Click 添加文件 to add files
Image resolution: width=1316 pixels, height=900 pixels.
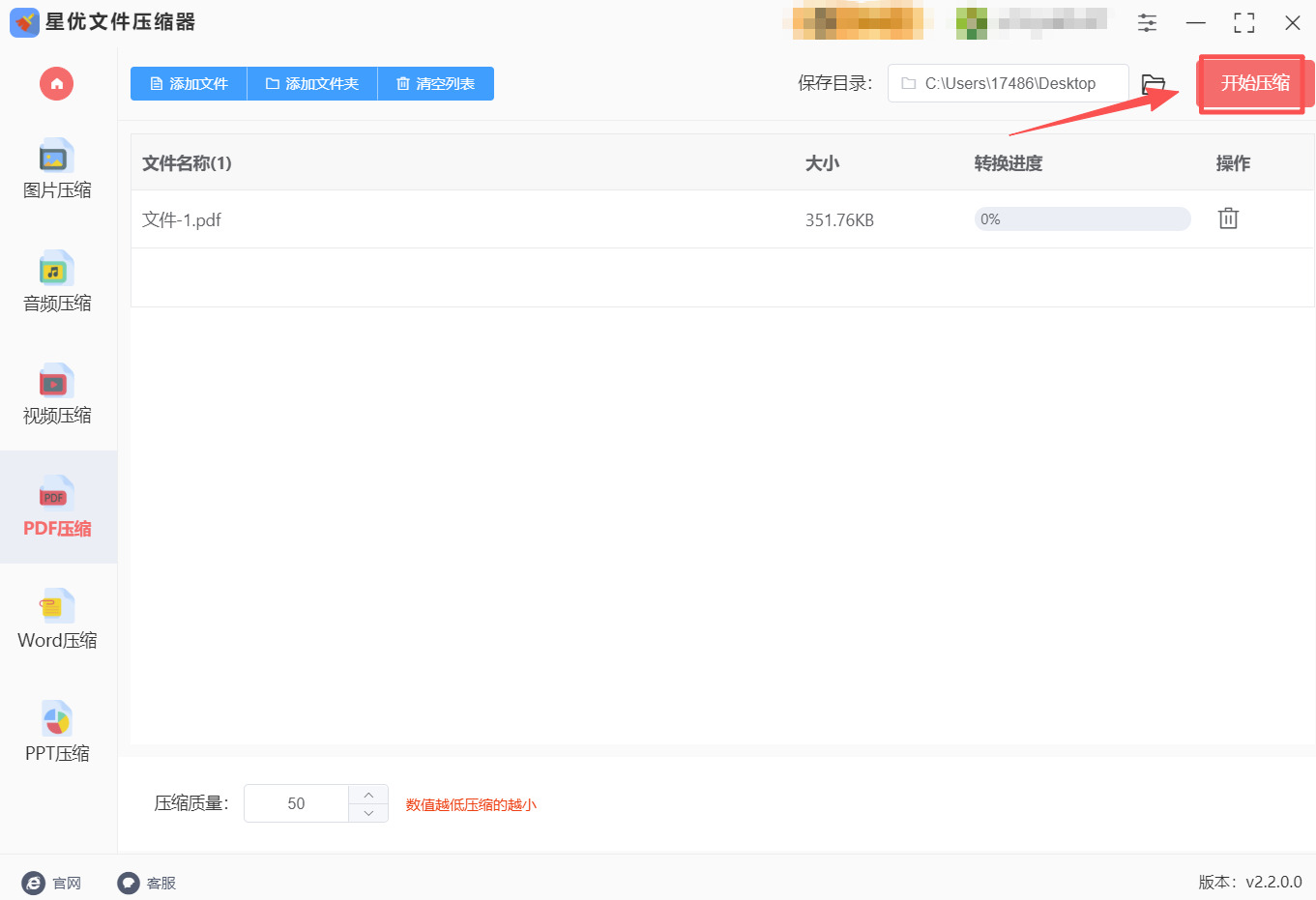pyautogui.click(x=188, y=83)
